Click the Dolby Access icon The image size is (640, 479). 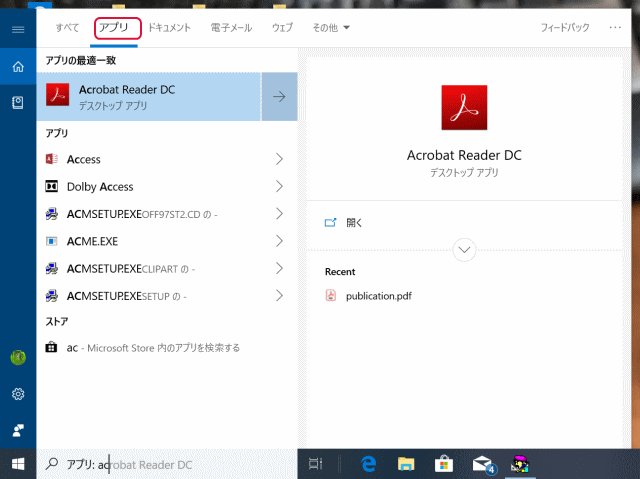(x=51, y=186)
